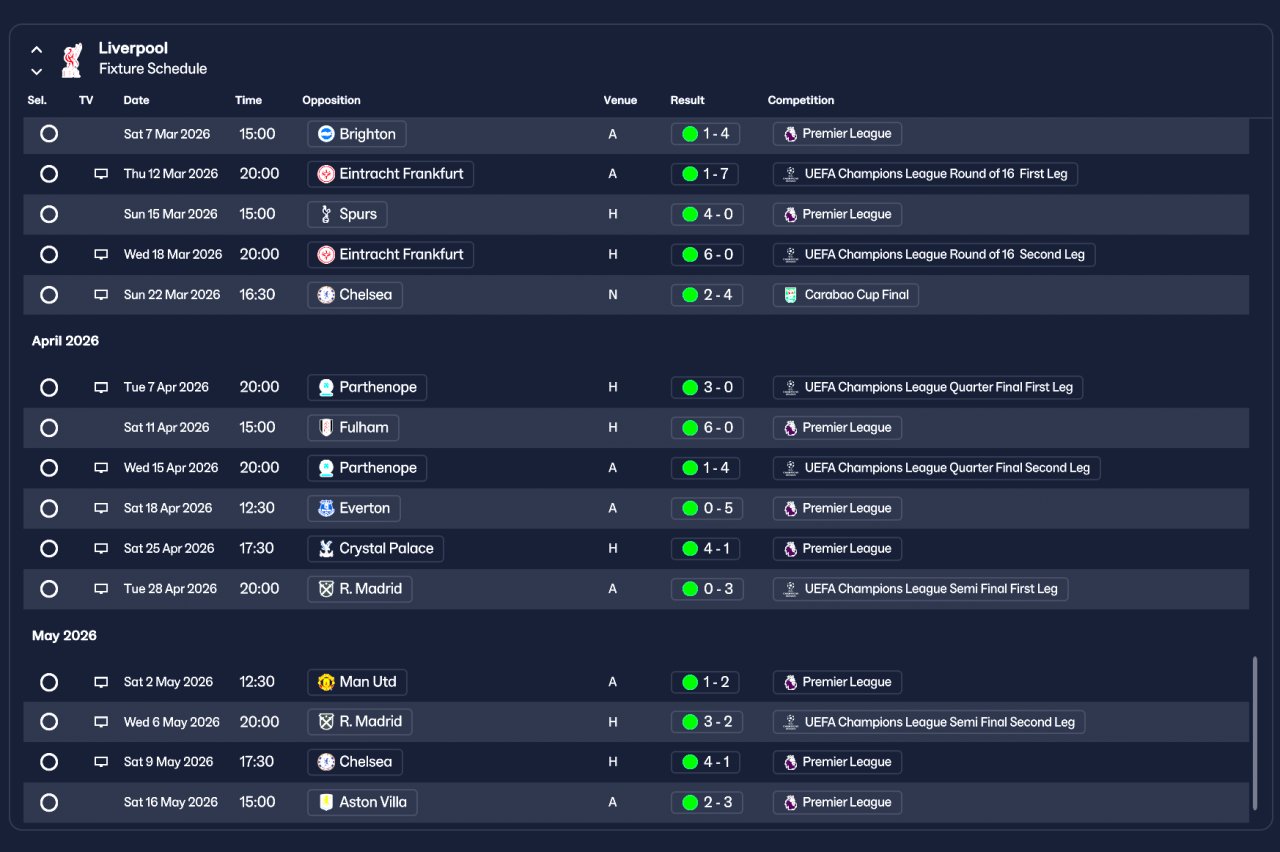Sort by the Venue column header
1280x852 pixels.
pyautogui.click(x=620, y=100)
